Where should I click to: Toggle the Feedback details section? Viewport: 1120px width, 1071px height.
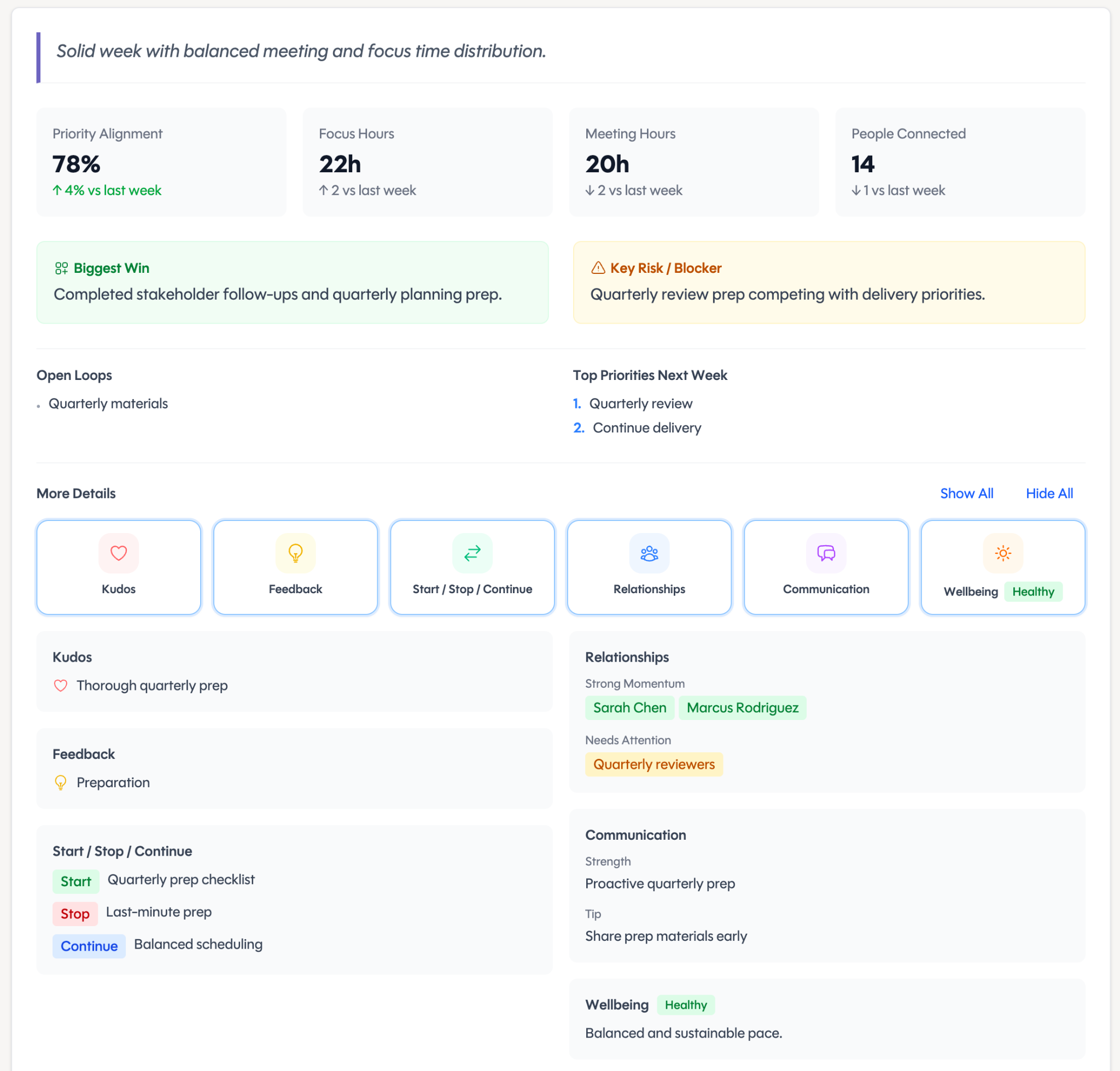pyautogui.click(x=295, y=567)
